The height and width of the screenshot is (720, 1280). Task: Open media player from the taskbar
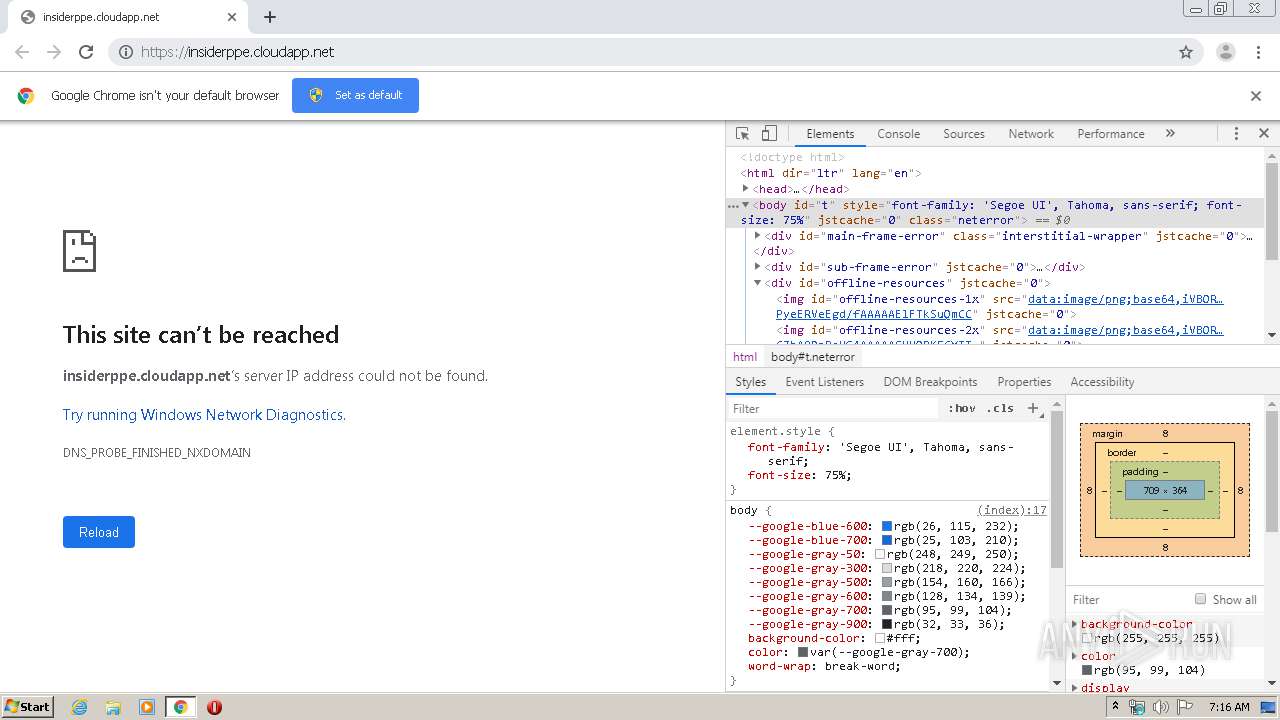click(x=147, y=707)
